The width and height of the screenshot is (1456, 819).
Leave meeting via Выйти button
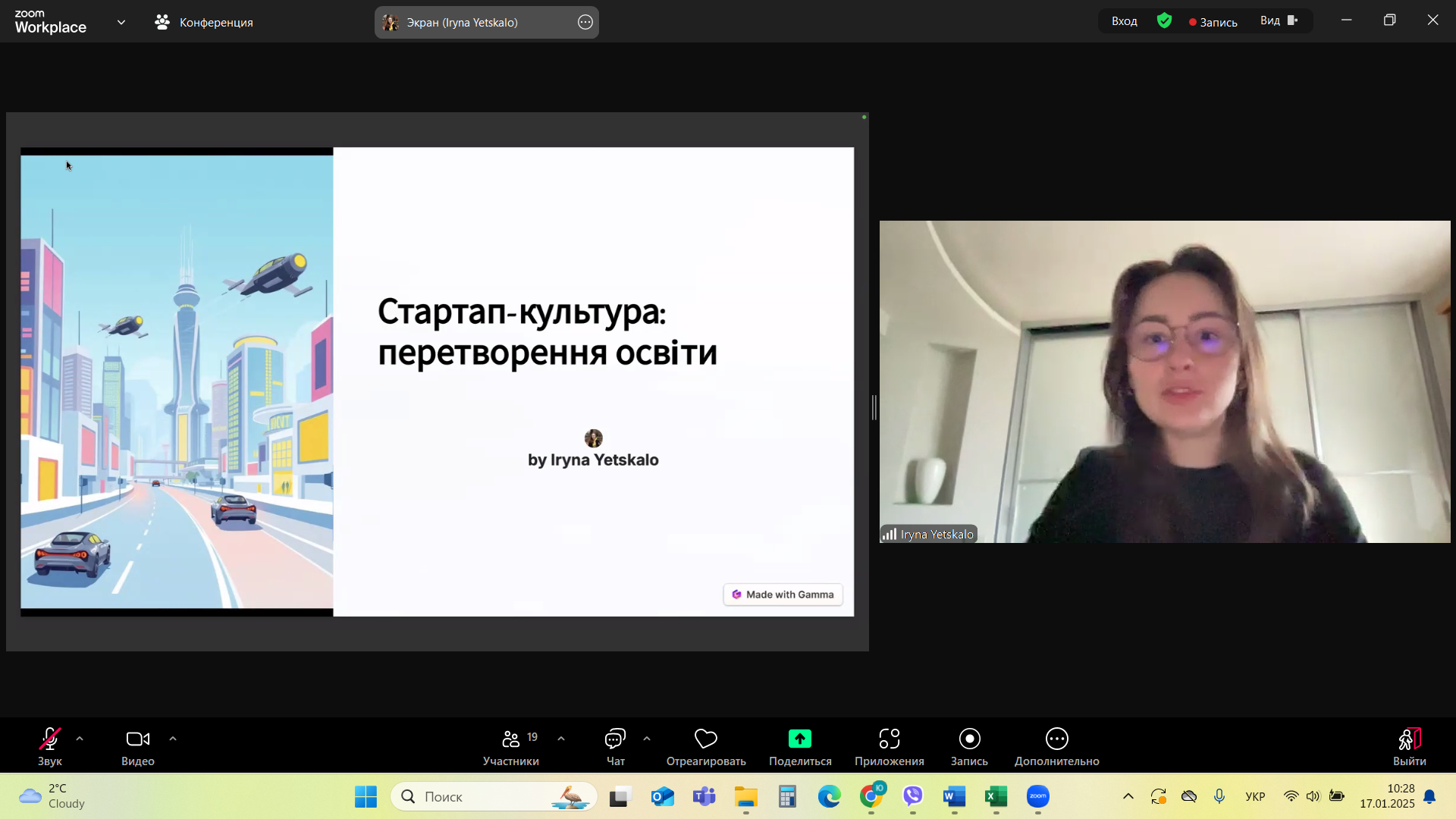1410,746
